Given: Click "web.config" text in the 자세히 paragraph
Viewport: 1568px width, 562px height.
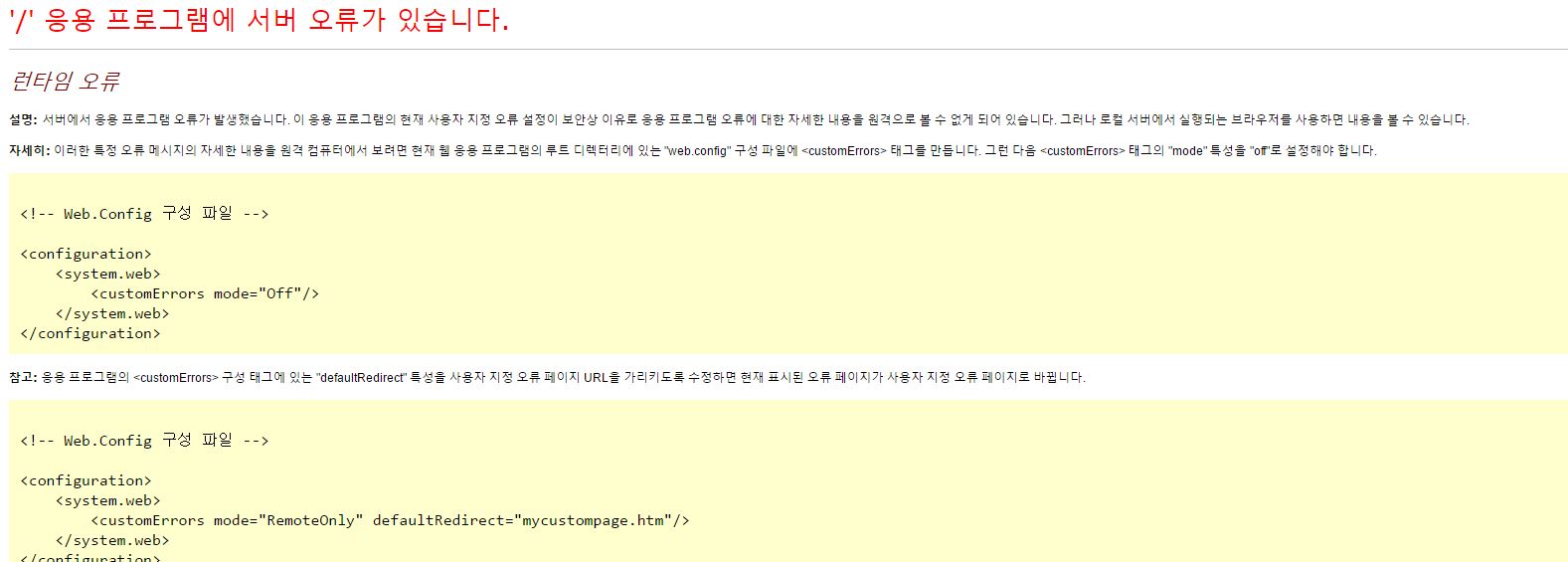Looking at the screenshot, I should tap(697, 150).
